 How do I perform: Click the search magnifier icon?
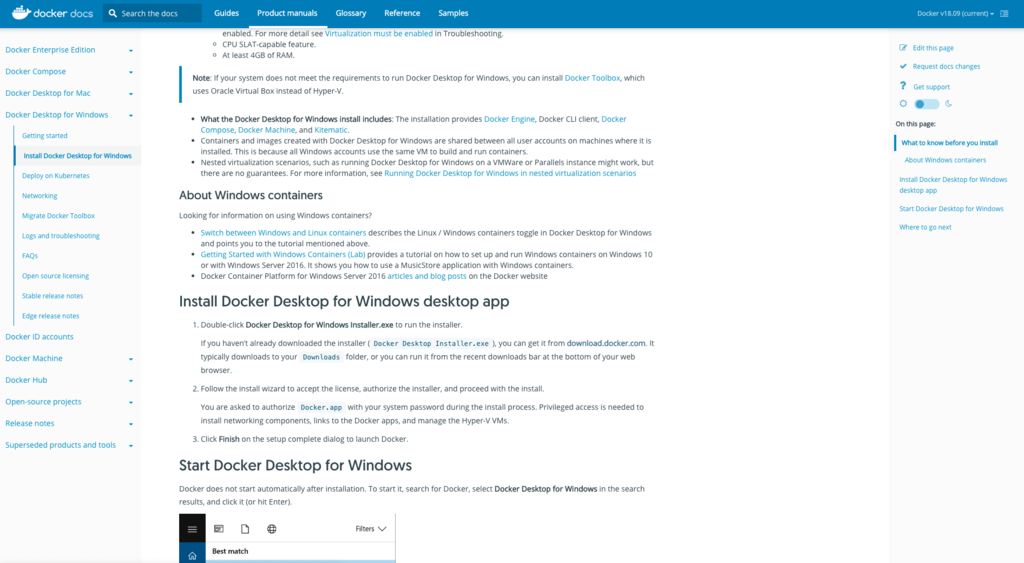[x=113, y=13]
